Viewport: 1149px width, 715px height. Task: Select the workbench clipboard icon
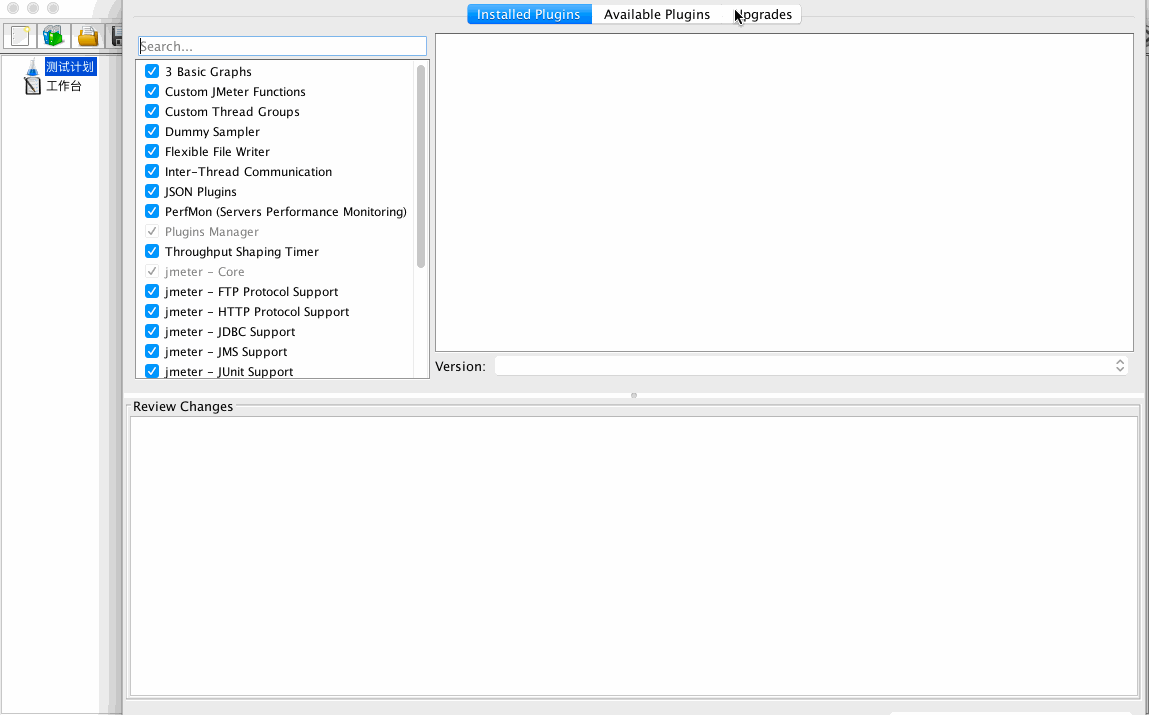click(32, 86)
